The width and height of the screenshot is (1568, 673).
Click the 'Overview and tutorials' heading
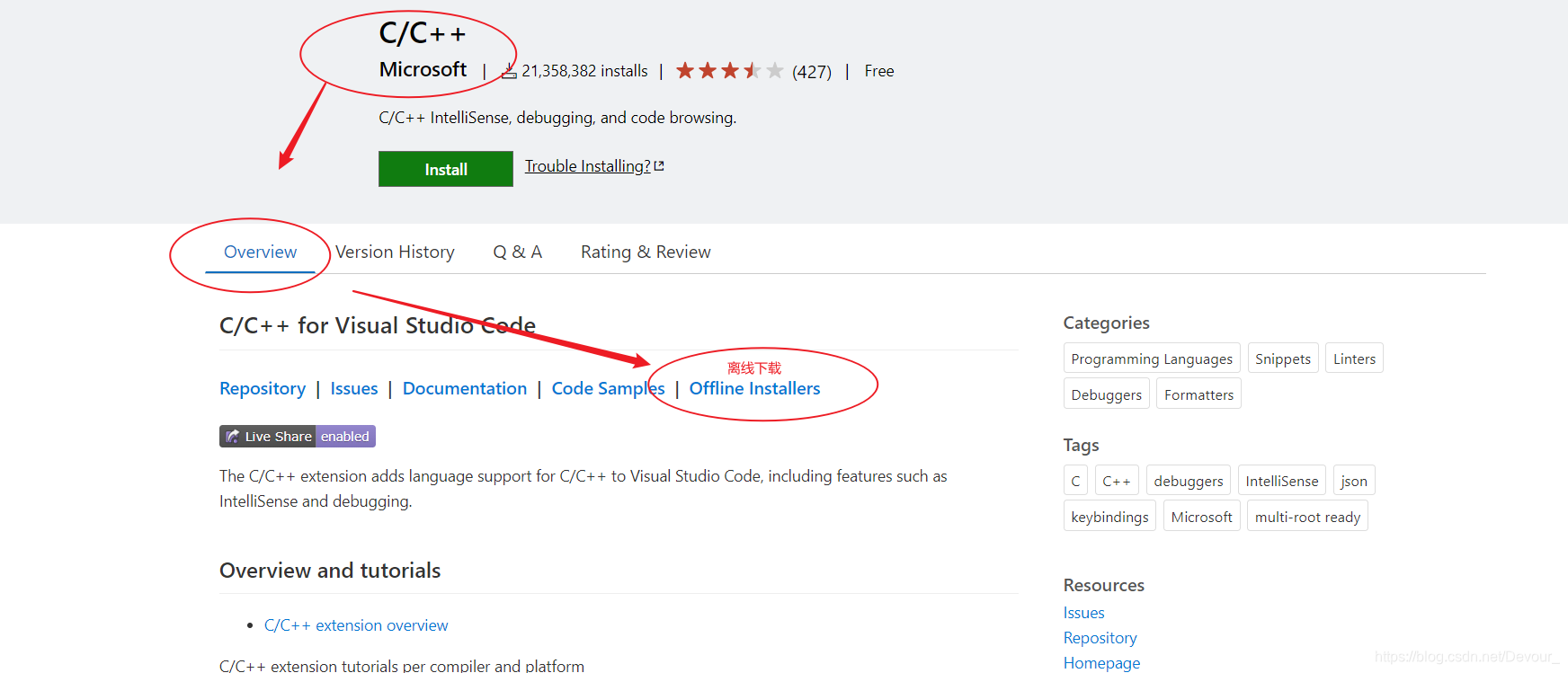click(x=330, y=571)
